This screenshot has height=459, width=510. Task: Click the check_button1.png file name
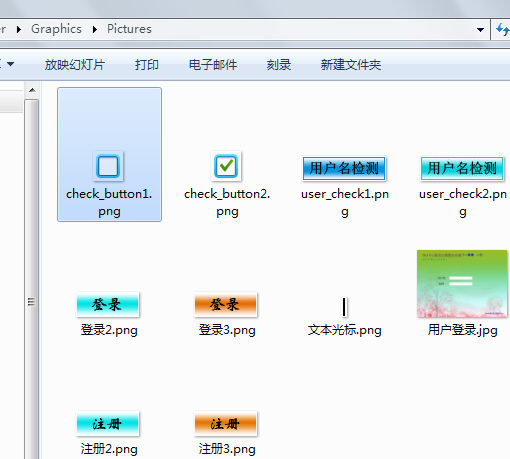point(109,203)
